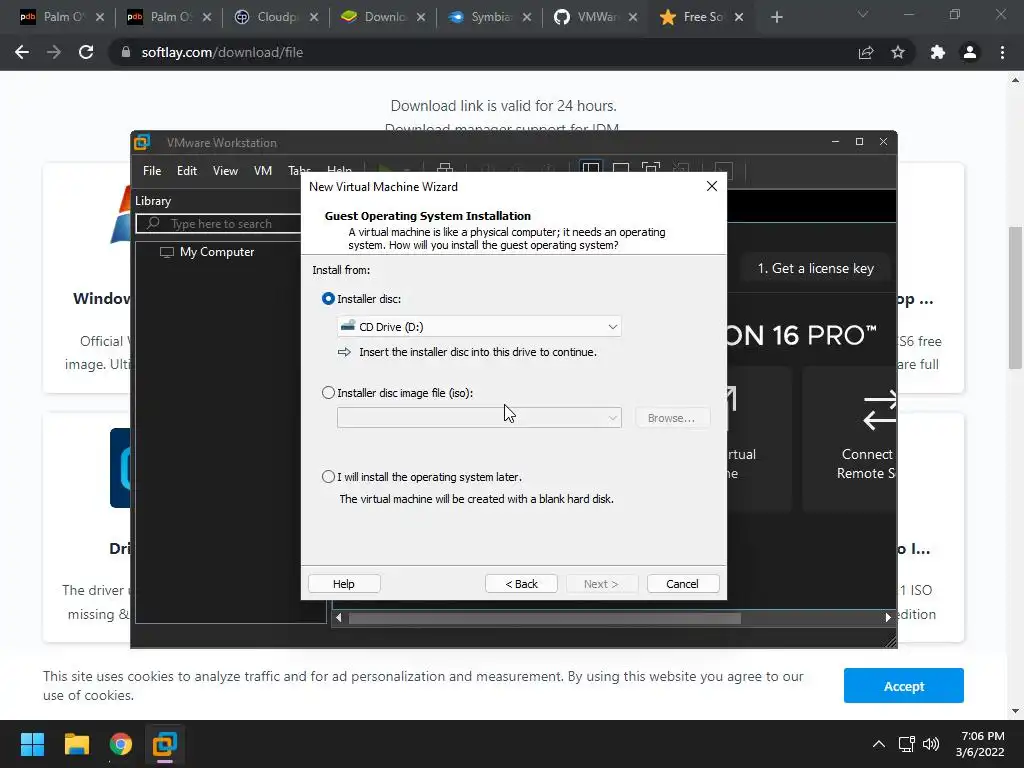Click the Library search field in VMware
This screenshot has width=1024, height=768.
tap(219, 223)
